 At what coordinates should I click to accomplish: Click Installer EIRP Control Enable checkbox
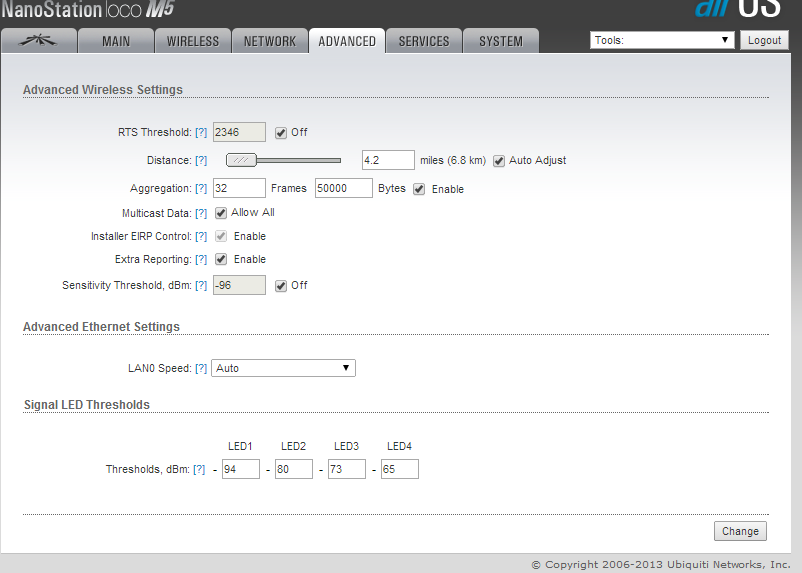click(220, 236)
